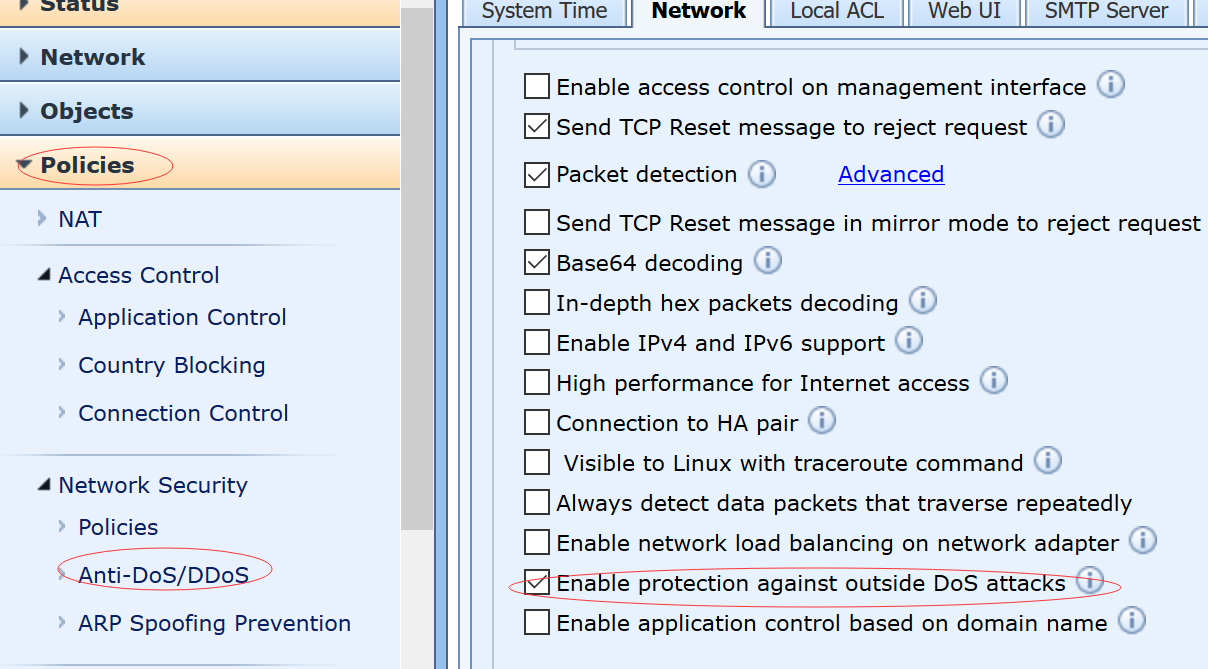Enable access control on management interface checkbox
The width and height of the screenshot is (1208, 669).
tap(537, 86)
